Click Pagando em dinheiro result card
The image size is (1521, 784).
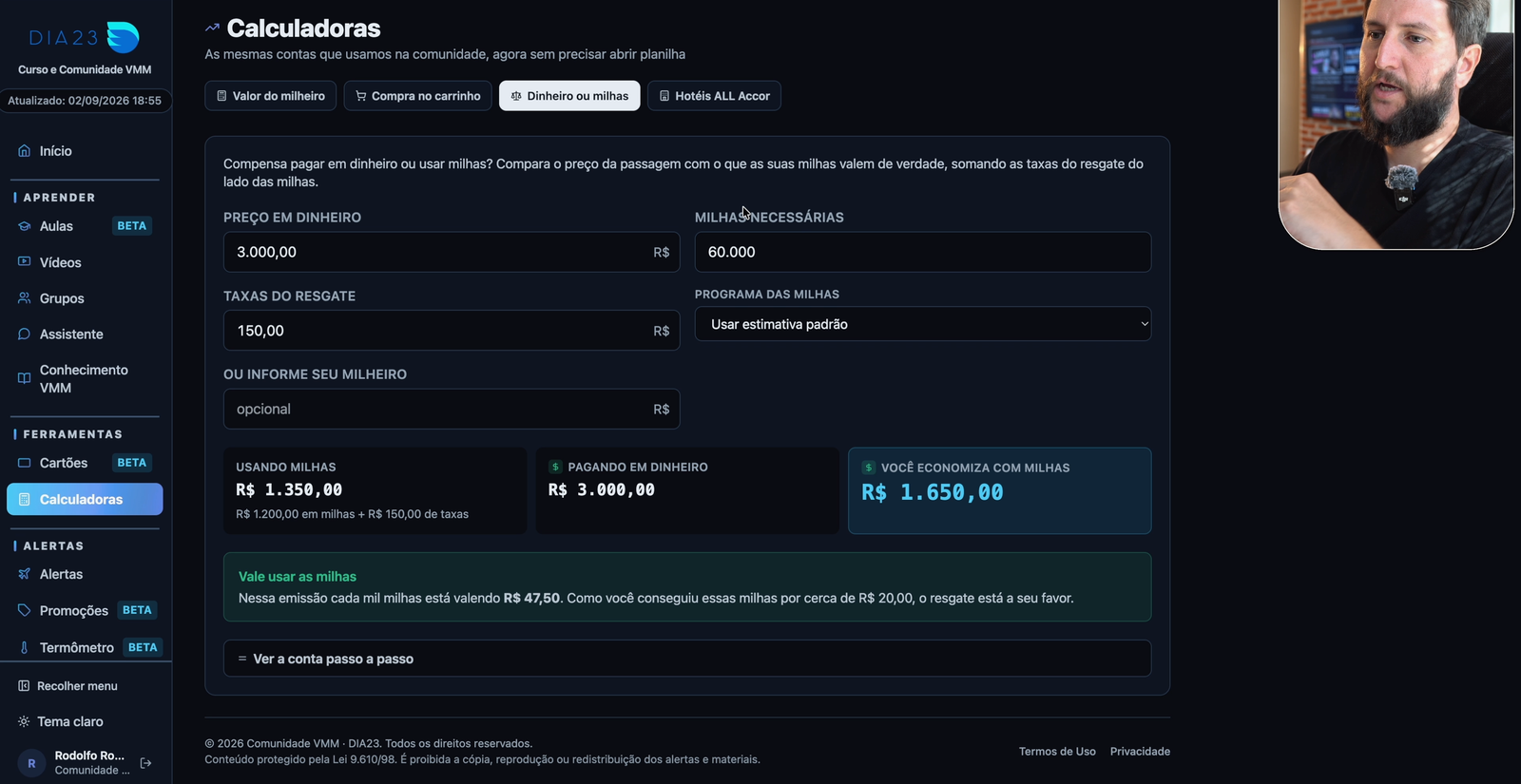(687, 490)
